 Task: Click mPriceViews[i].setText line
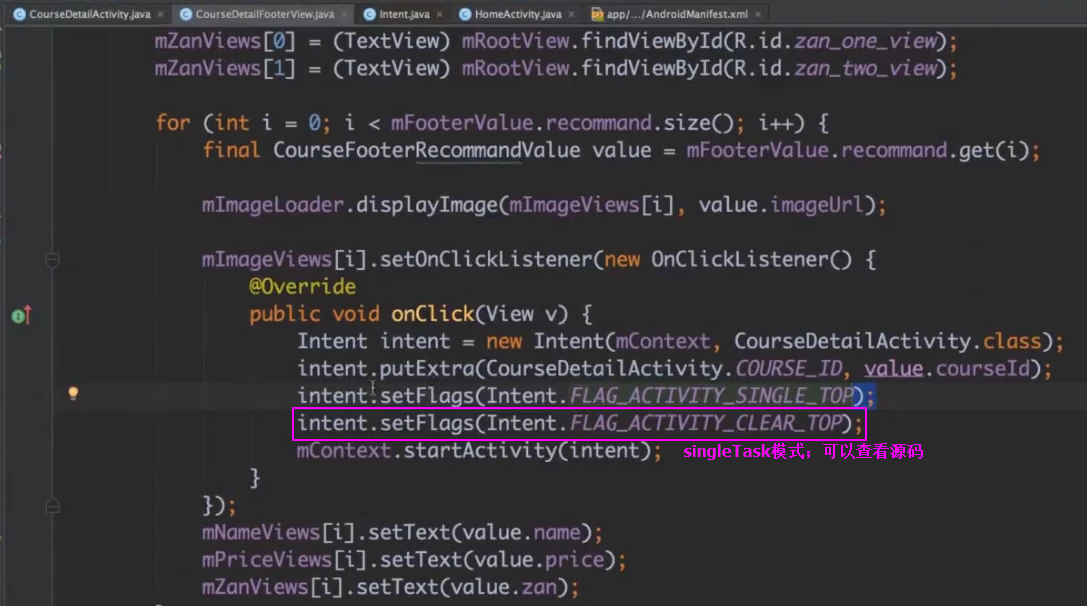coord(414,560)
